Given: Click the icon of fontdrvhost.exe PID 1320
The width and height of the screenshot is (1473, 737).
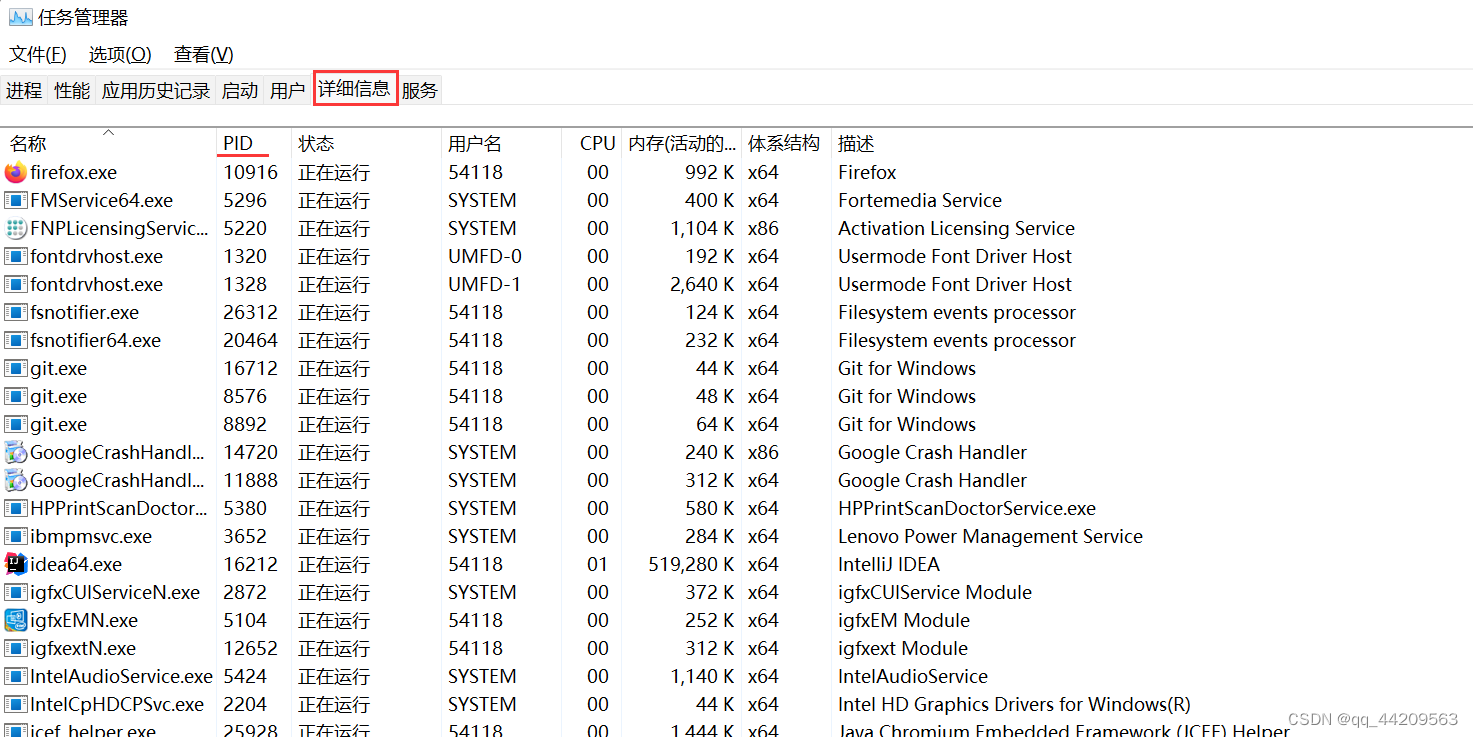Looking at the screenshot, I should point(15,256).
